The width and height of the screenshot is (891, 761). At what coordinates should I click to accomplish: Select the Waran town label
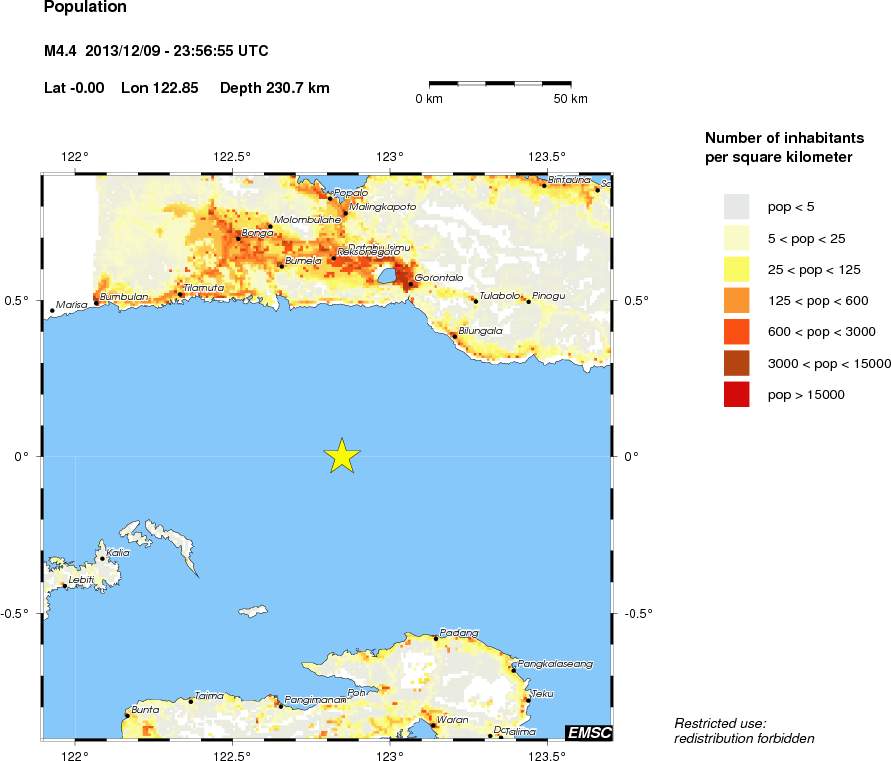point(453,720)
